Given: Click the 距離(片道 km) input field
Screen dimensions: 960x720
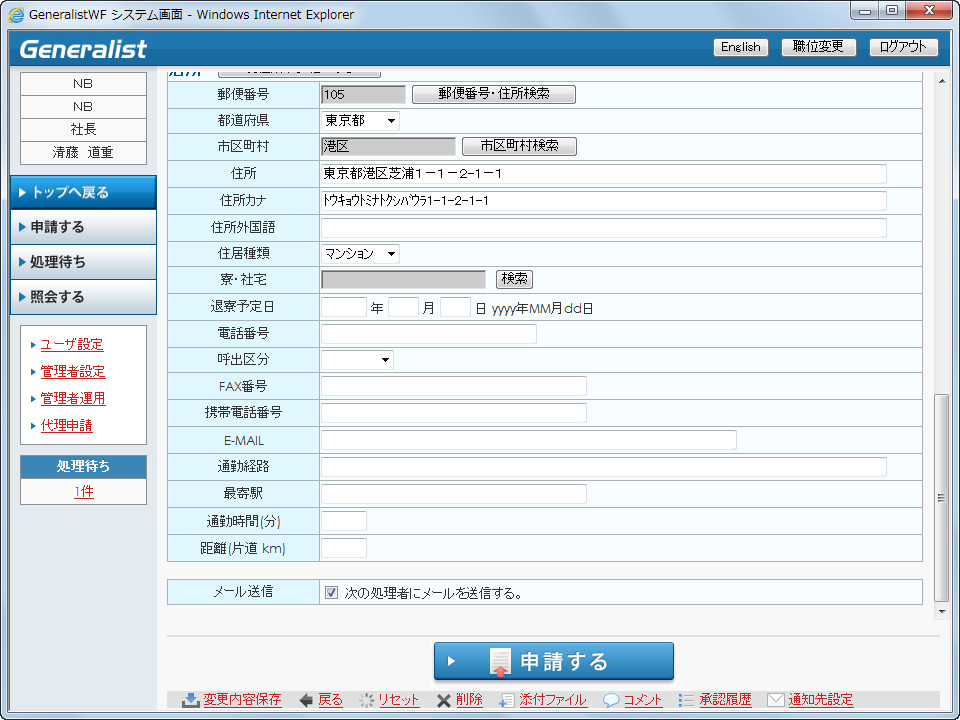Looking at the screenshot, I should [344, 548].
